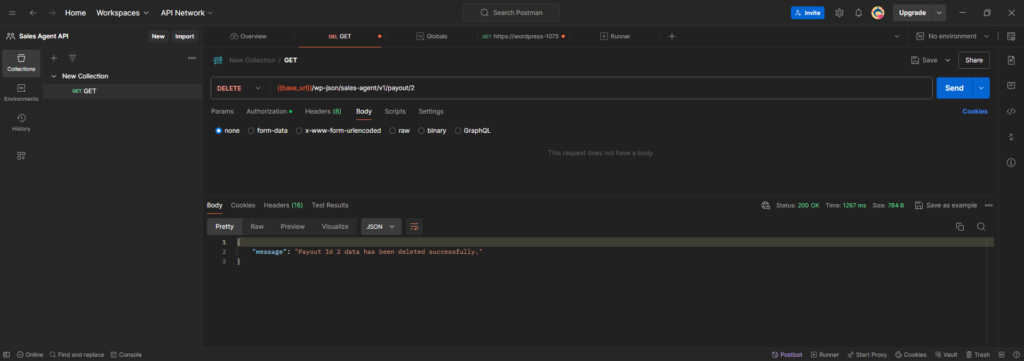Open the API Network dropdown
1024x361 pixels.
click(x=187, y=12)
